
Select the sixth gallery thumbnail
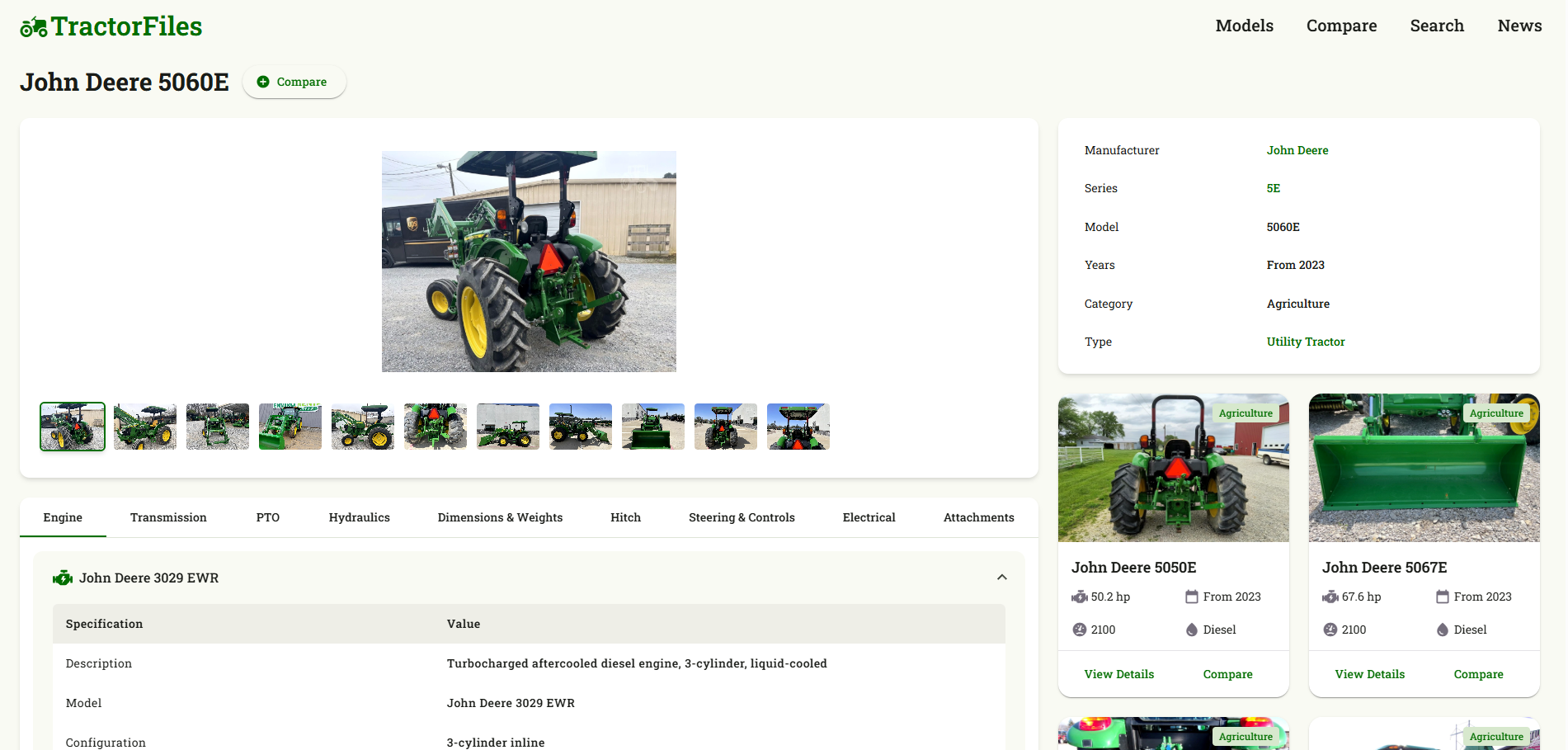436,427
